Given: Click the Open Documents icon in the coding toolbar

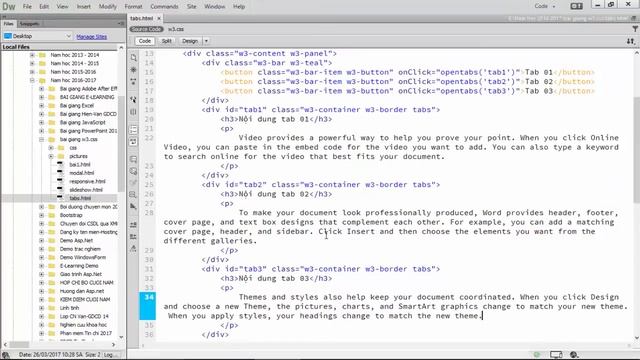Looking at the screenshot, I should (133, 58).
